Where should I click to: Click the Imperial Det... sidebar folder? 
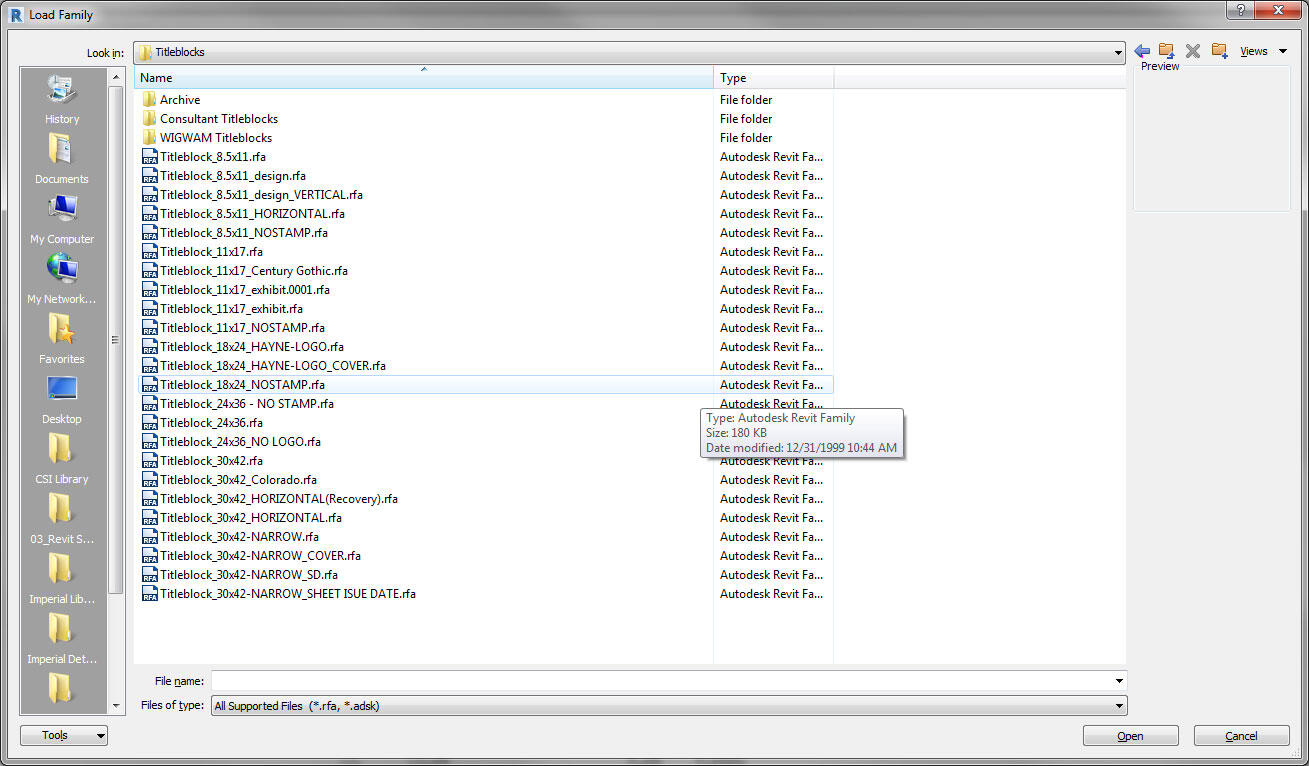click(x=62, y=640)
